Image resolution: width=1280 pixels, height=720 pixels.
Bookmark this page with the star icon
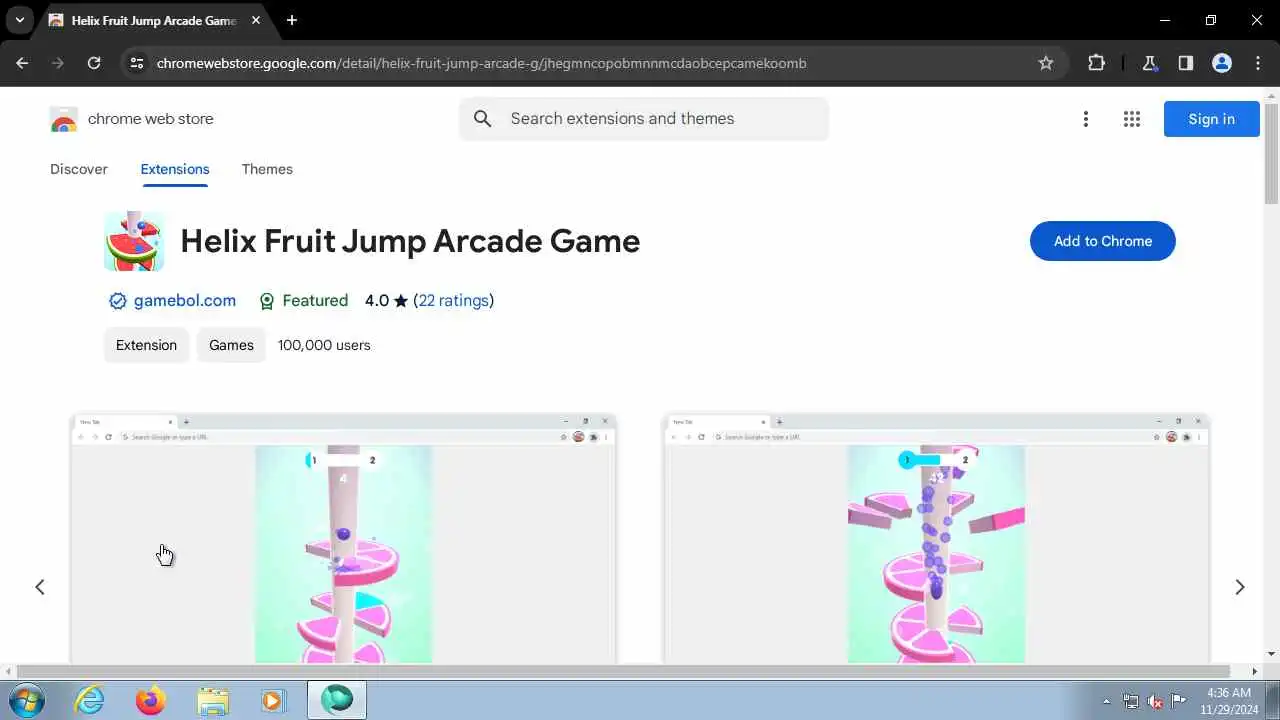(x=1046, y=63)
